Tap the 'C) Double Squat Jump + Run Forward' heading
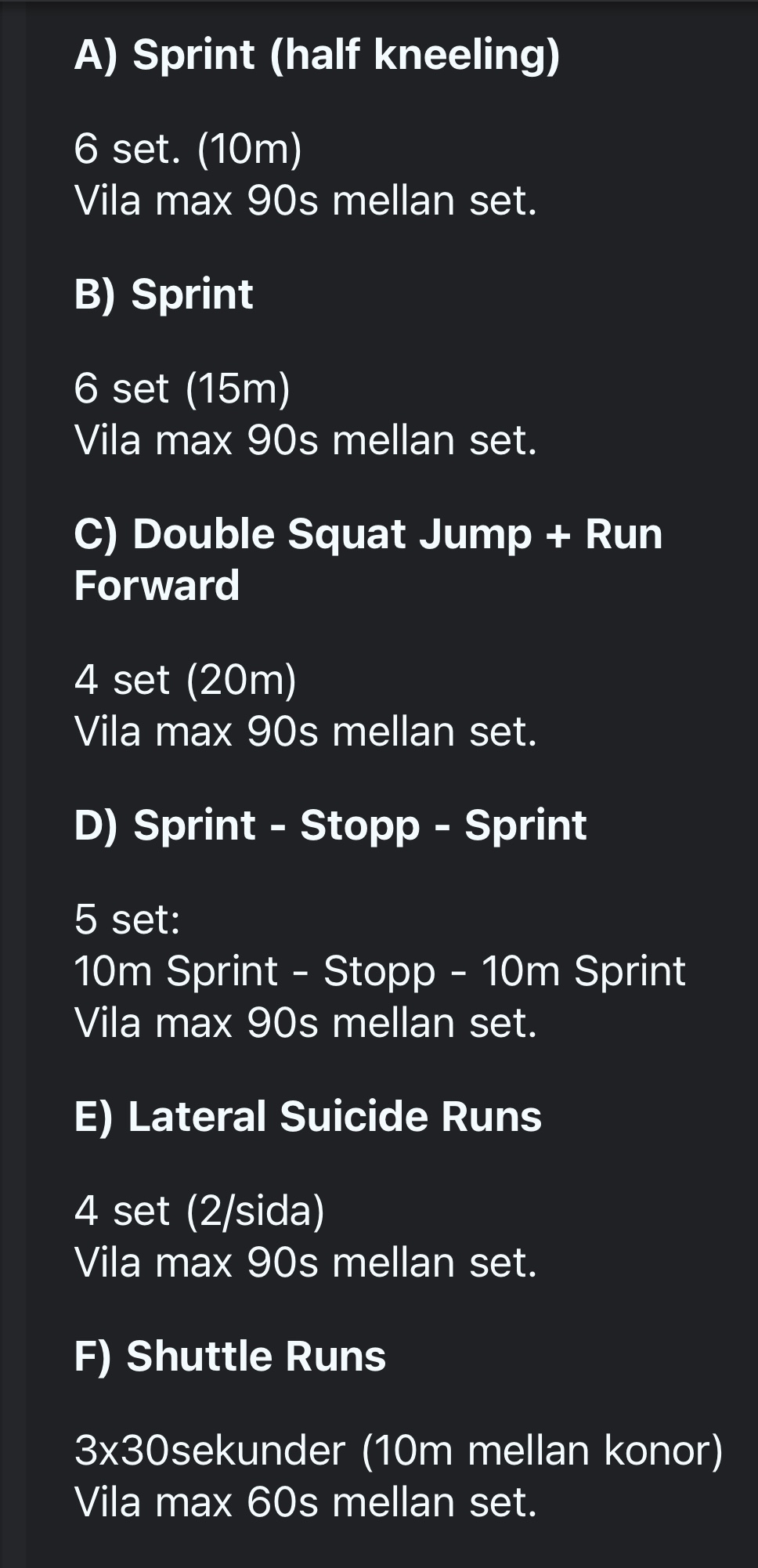758x1568 pixels. coord(368,559)
